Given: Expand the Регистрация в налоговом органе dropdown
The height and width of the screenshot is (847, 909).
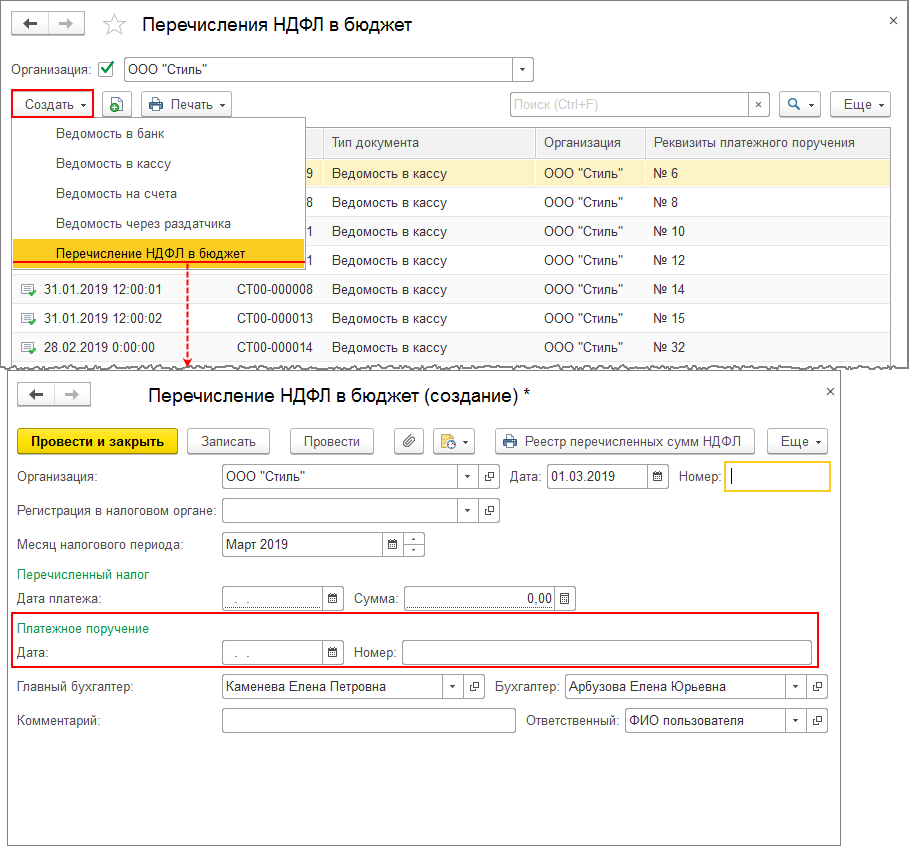Looking at the screenshot, I should tap(468, 511).
